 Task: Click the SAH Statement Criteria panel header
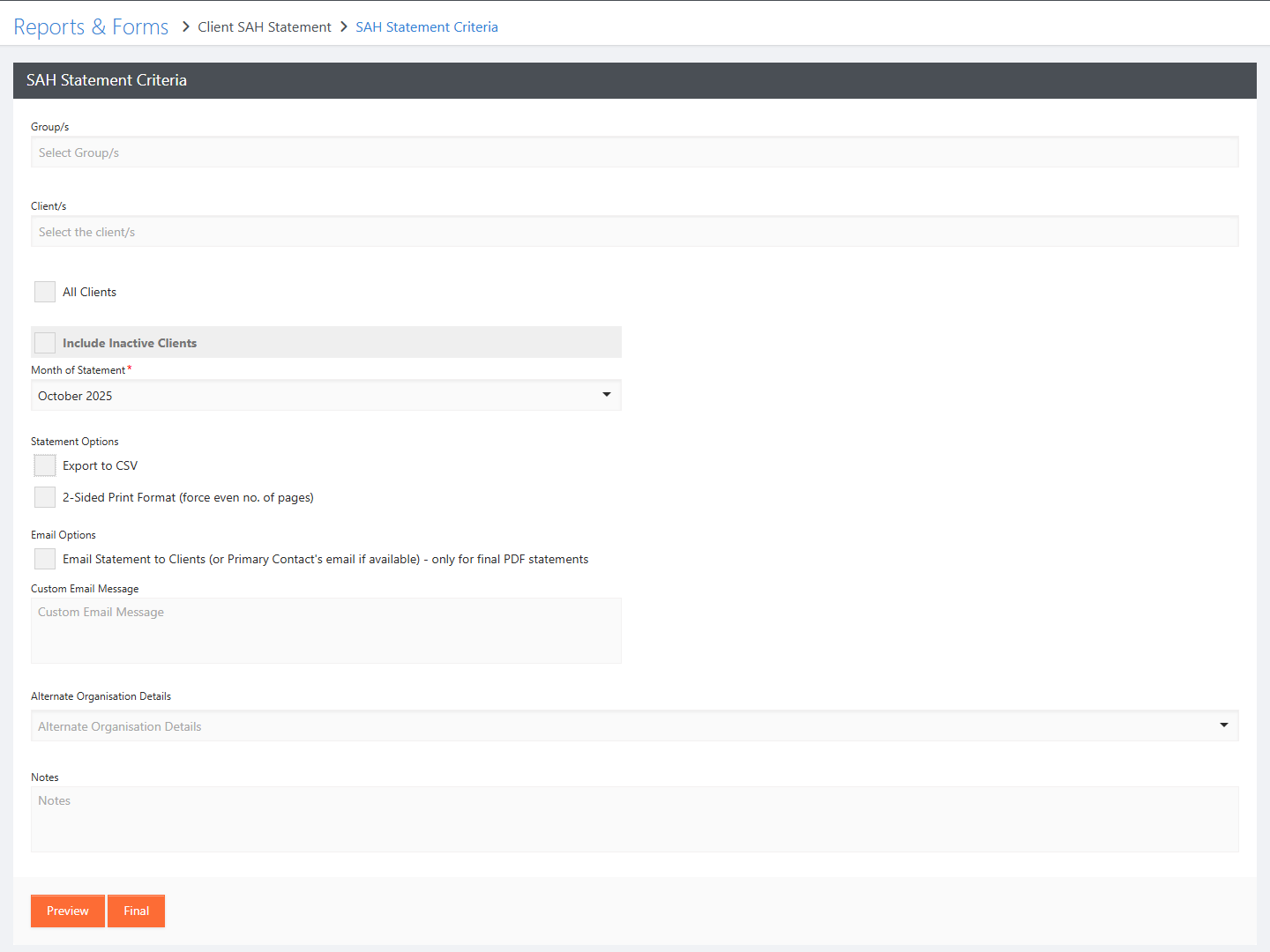(635, 80)
